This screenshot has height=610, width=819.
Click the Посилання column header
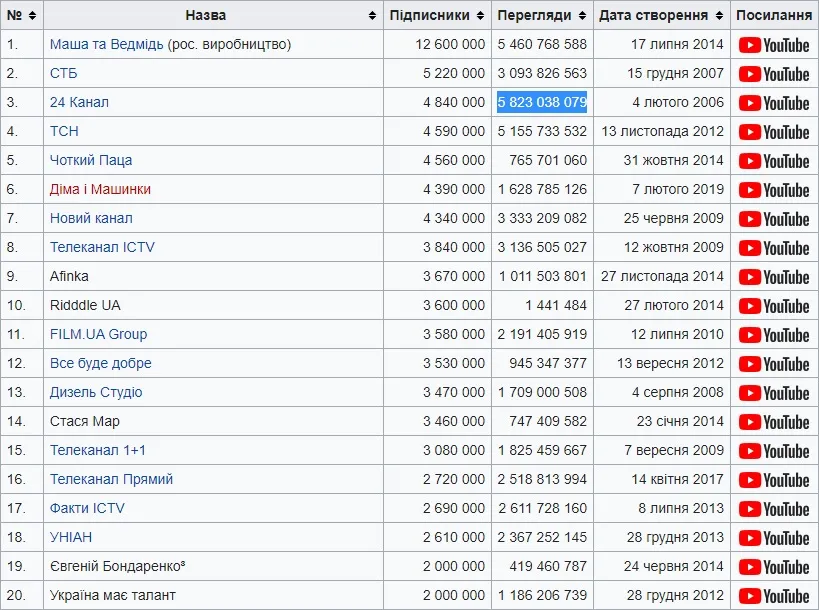coord(774,16)
